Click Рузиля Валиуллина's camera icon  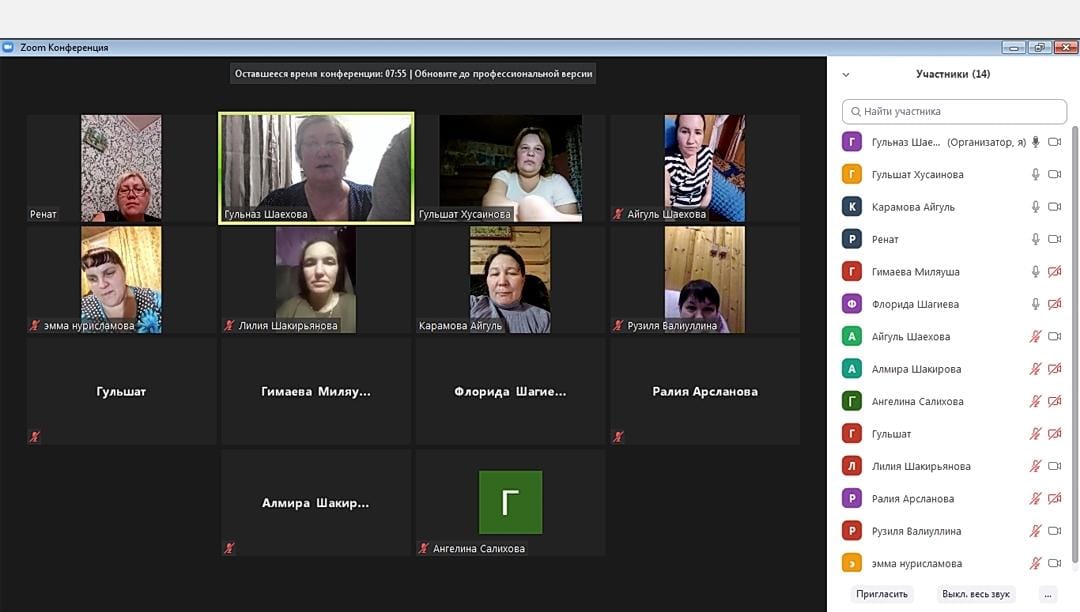click(x=1054, y=531)
